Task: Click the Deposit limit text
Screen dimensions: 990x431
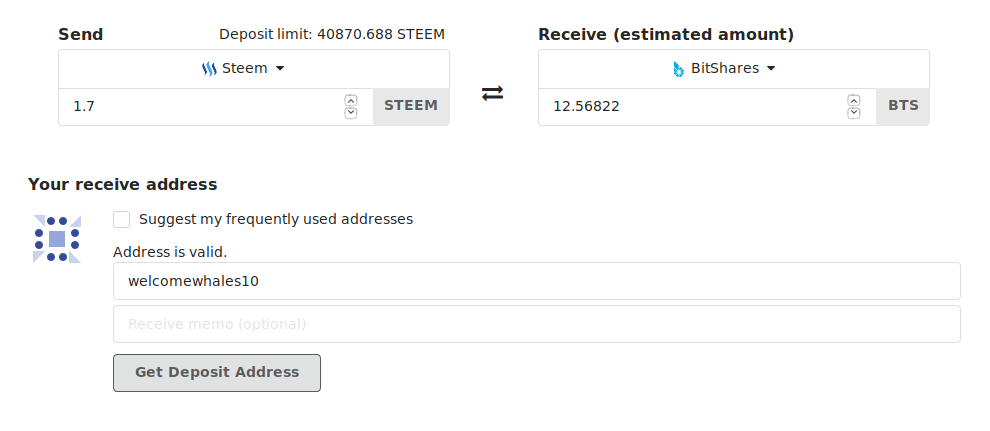Action: click(332, 35)
